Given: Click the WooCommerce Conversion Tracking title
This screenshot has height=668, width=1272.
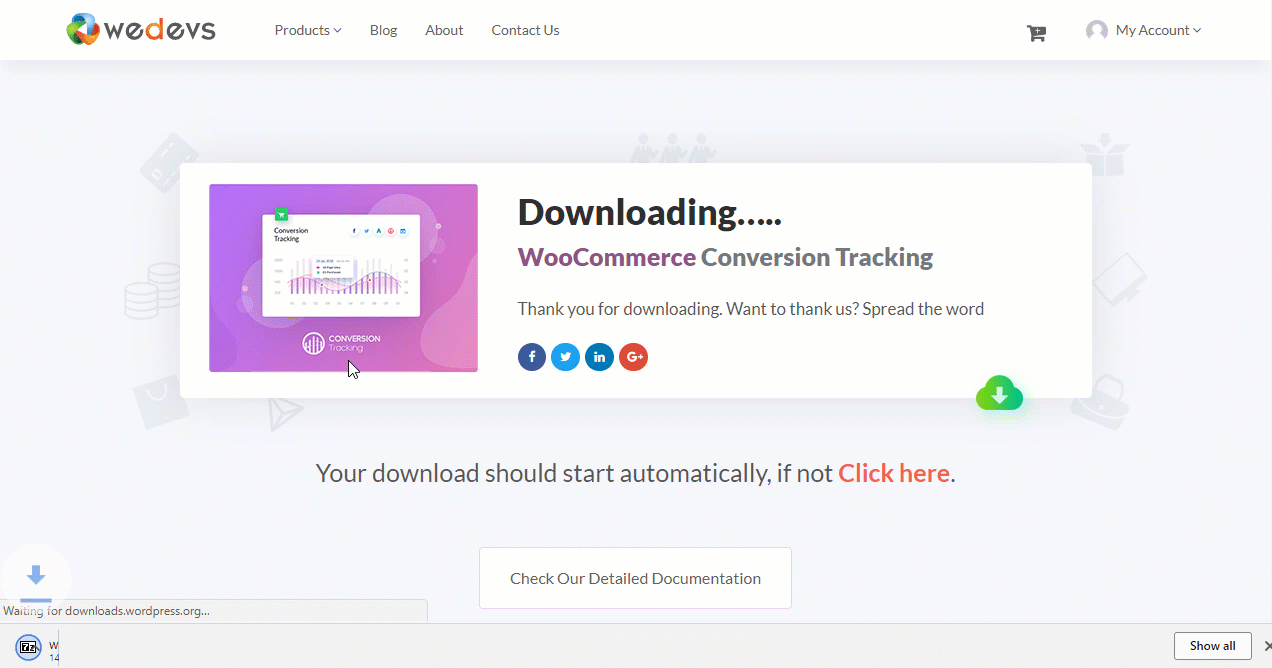Looking at the screenshot, I should [725, 257].
